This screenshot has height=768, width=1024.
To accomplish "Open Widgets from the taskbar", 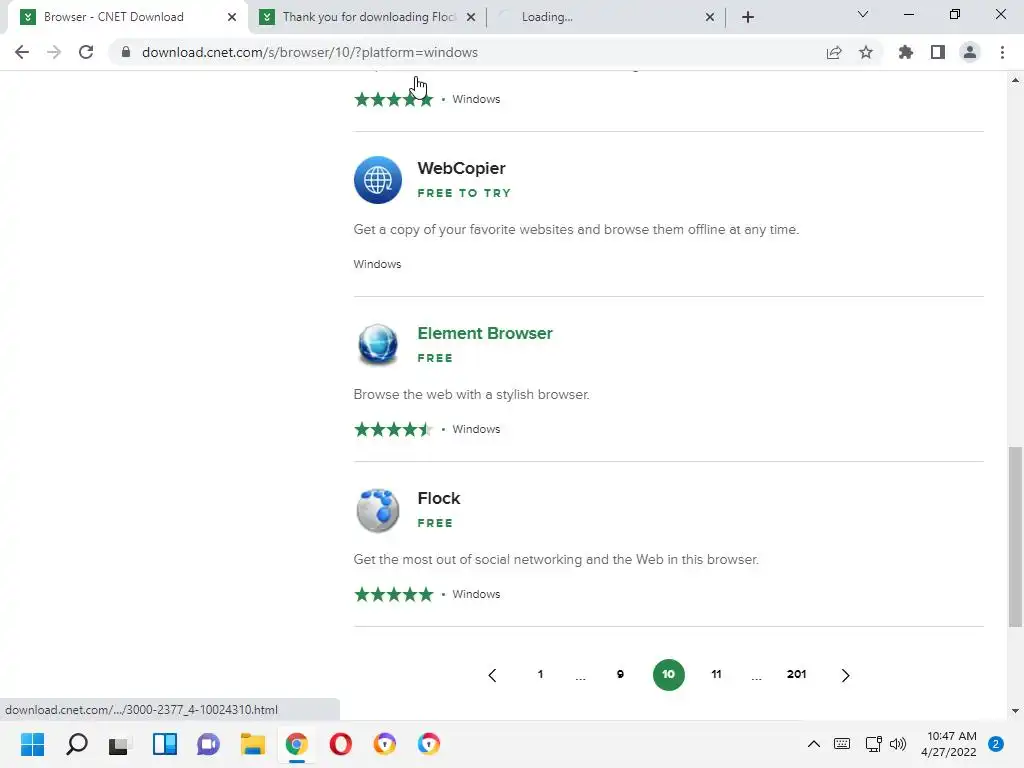I will (x=165, y=744).
